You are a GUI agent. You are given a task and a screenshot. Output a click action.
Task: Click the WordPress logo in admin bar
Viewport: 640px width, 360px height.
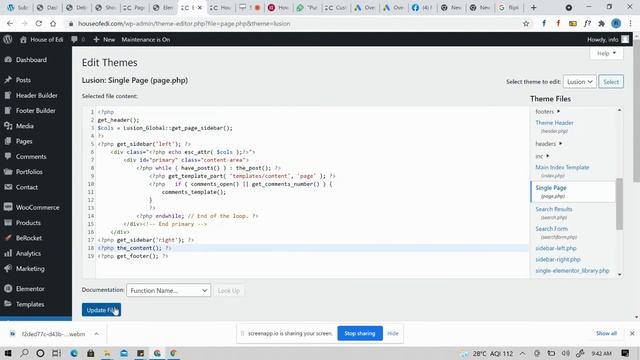tap(8, 40)
